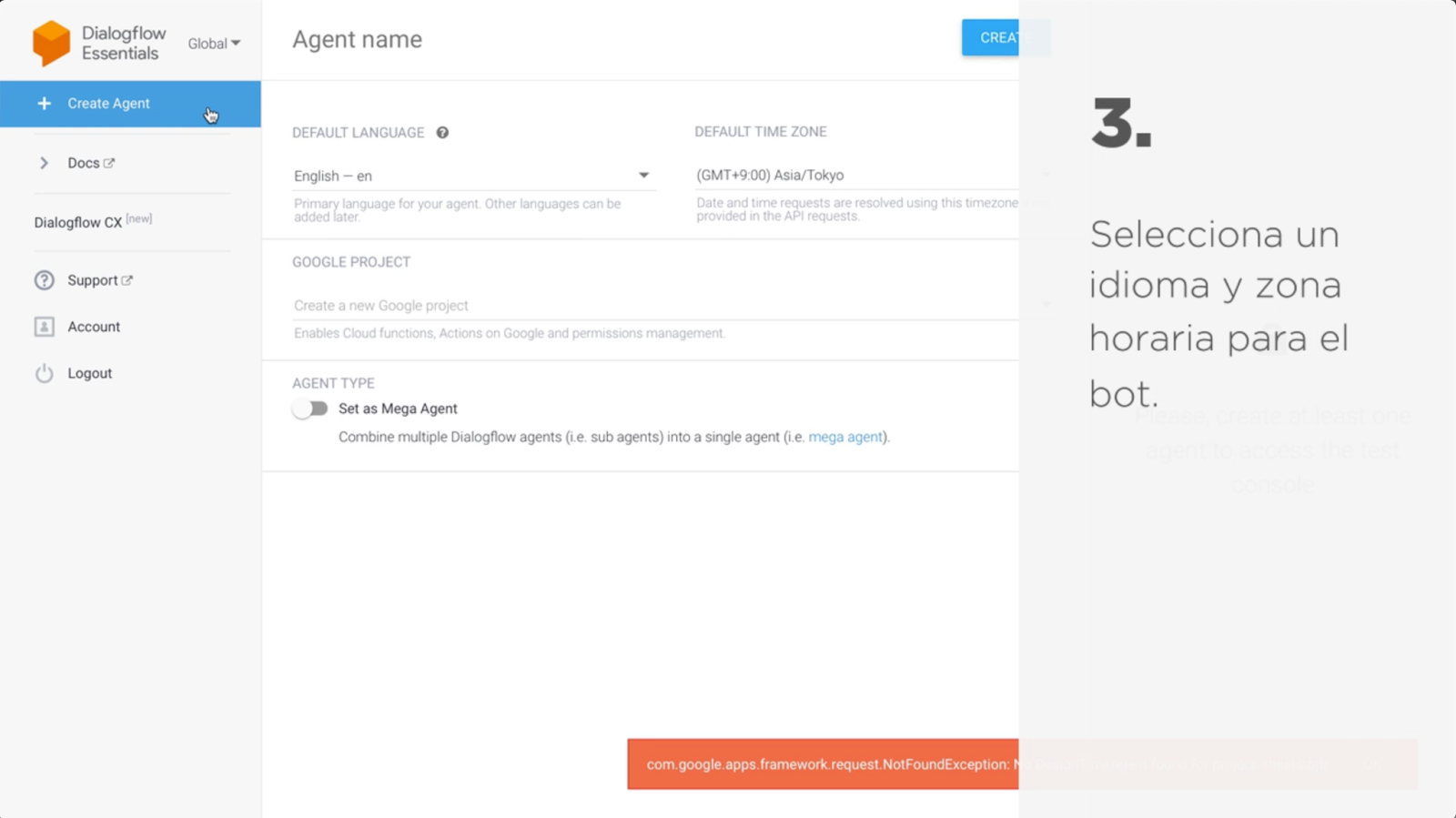Open Docs in the sidebar

tap(84, 163)
